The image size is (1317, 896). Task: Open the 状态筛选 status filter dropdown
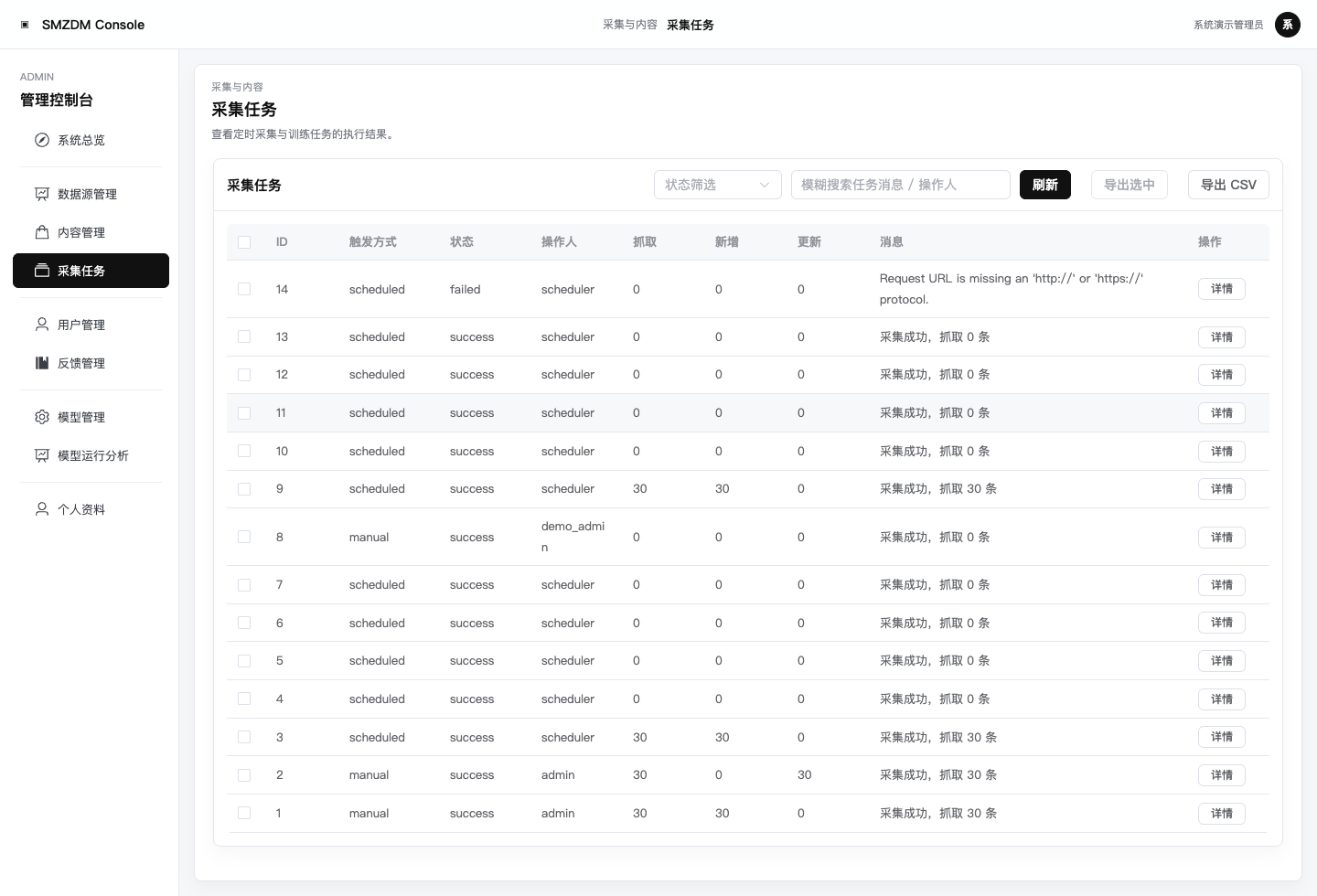click(x=718, y=185)
